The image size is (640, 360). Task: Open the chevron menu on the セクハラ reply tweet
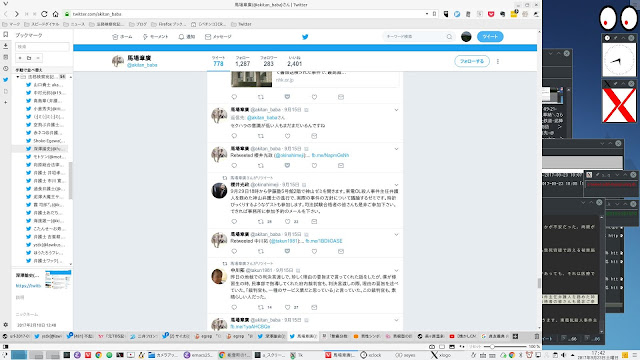[396, 110]
